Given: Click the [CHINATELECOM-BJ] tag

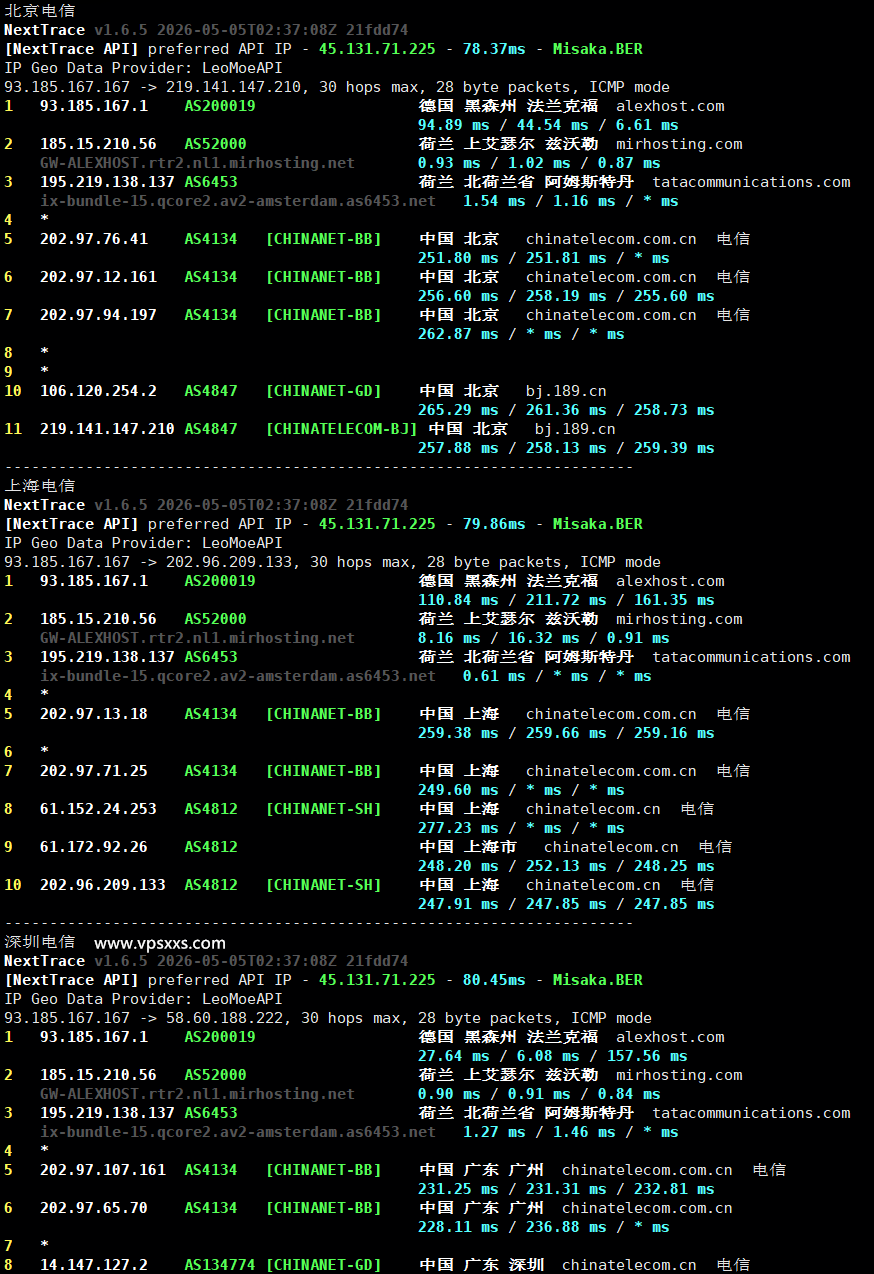Looking at the screenshot, I should [342, 429].
